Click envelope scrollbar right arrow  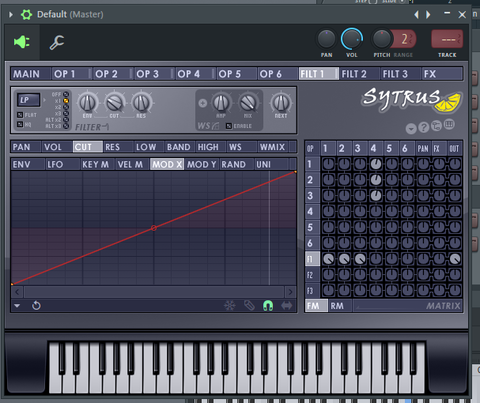290,292
